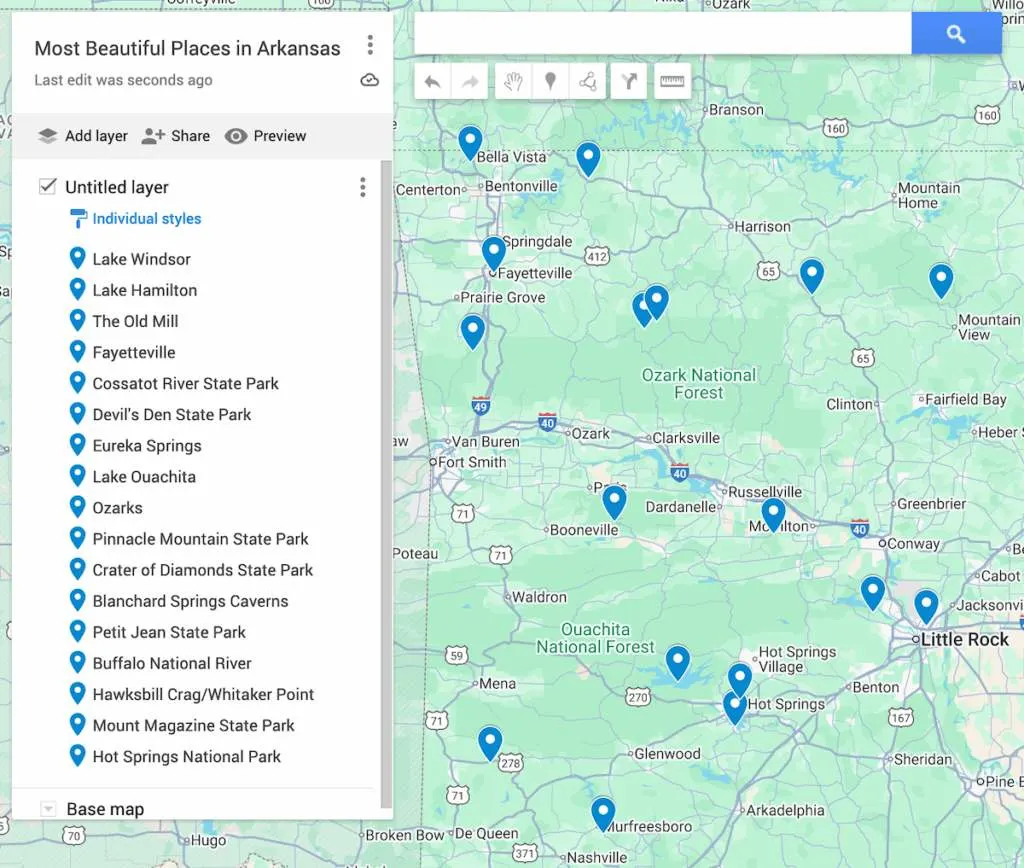Viewport: 1024px width, 868px height.
Task: Click the map marker west of Mountain View
Action: pos(941,280)
